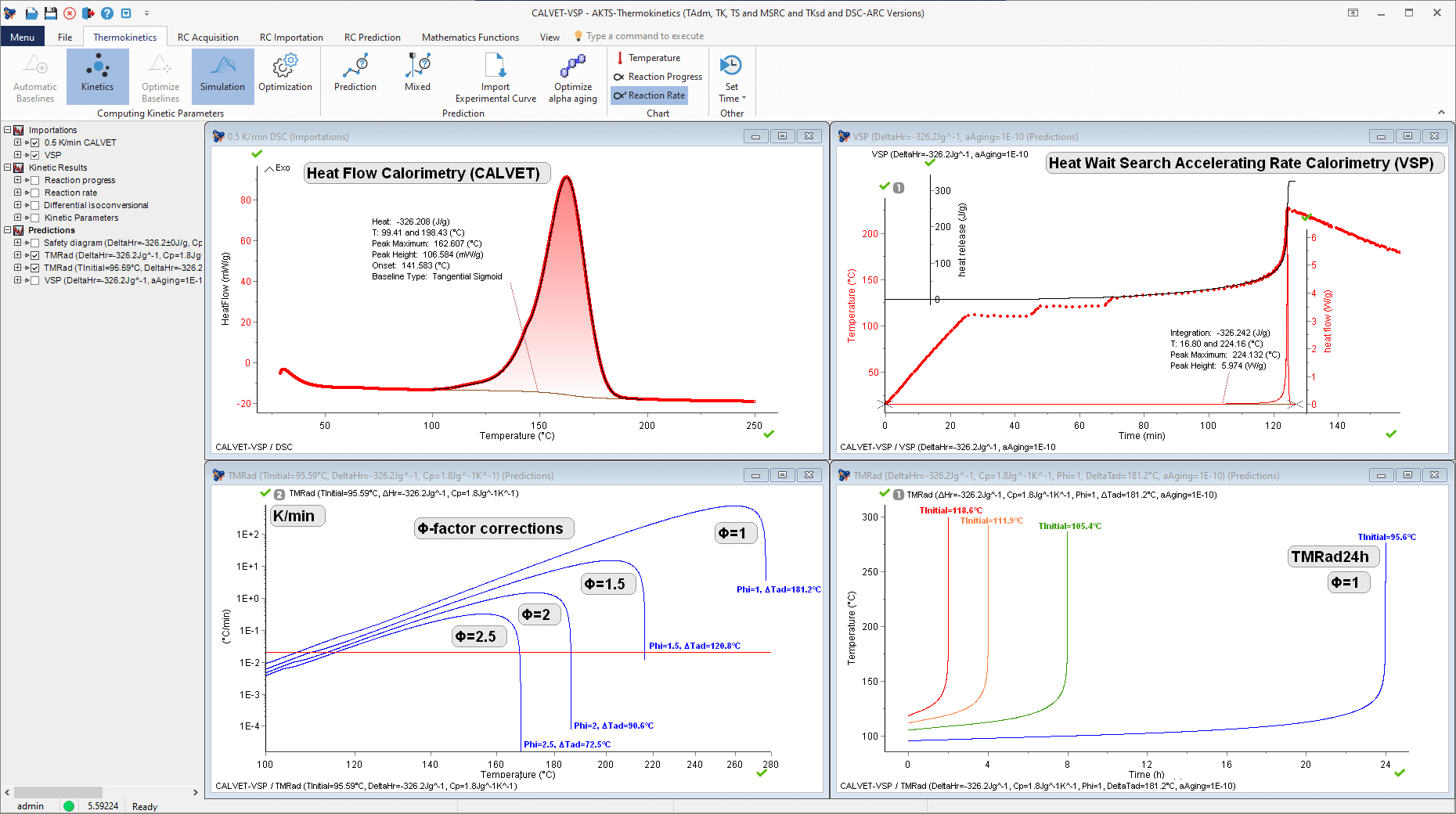The height and width of the screenshot is (814, 1456).
Task: Click the save icon in quick access toolbar
Action: click(50, 13)
